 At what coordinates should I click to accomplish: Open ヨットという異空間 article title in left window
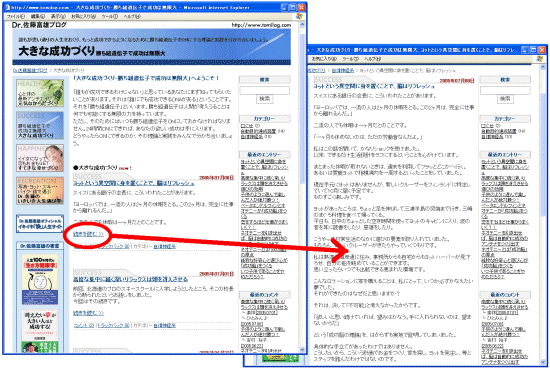tap(134, 183)
